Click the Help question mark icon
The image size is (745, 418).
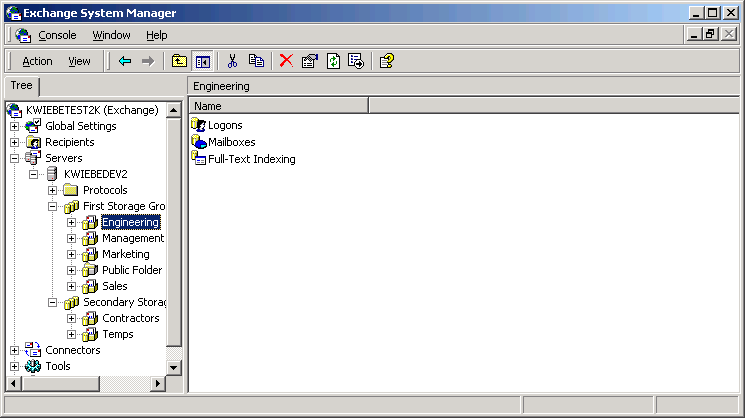tap(387, 61)
